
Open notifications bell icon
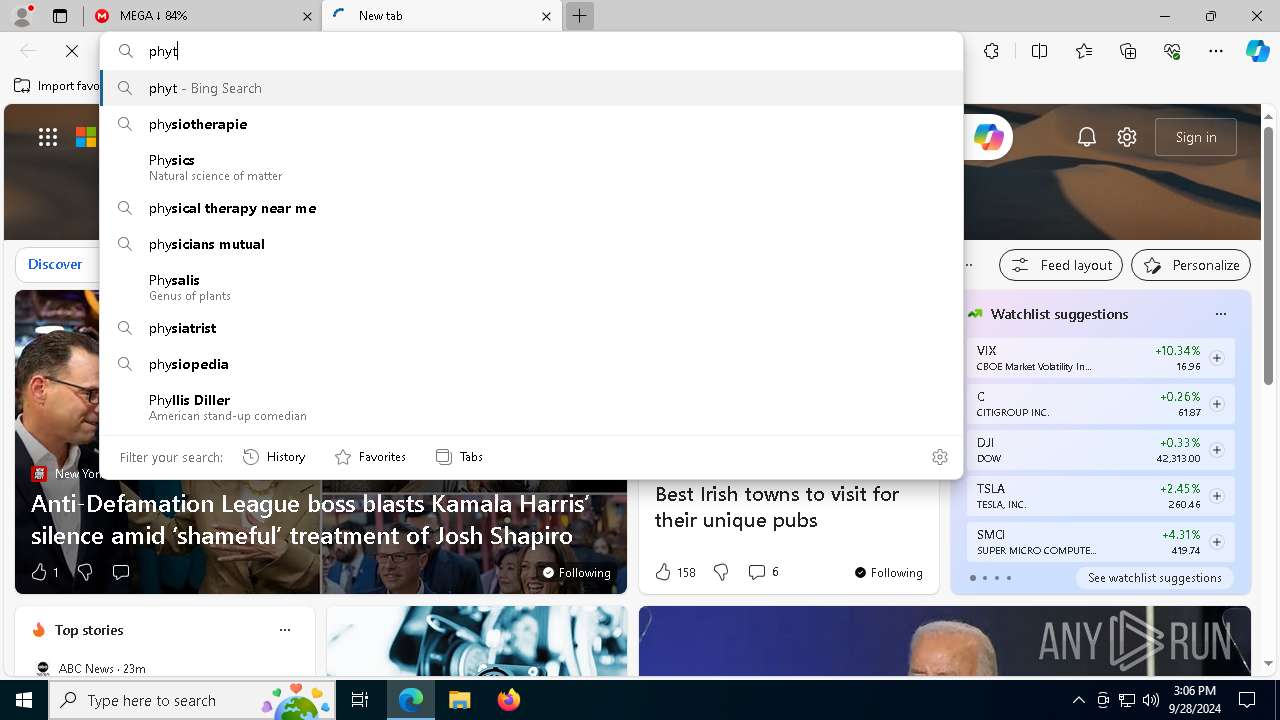[x=1087, y=137]
